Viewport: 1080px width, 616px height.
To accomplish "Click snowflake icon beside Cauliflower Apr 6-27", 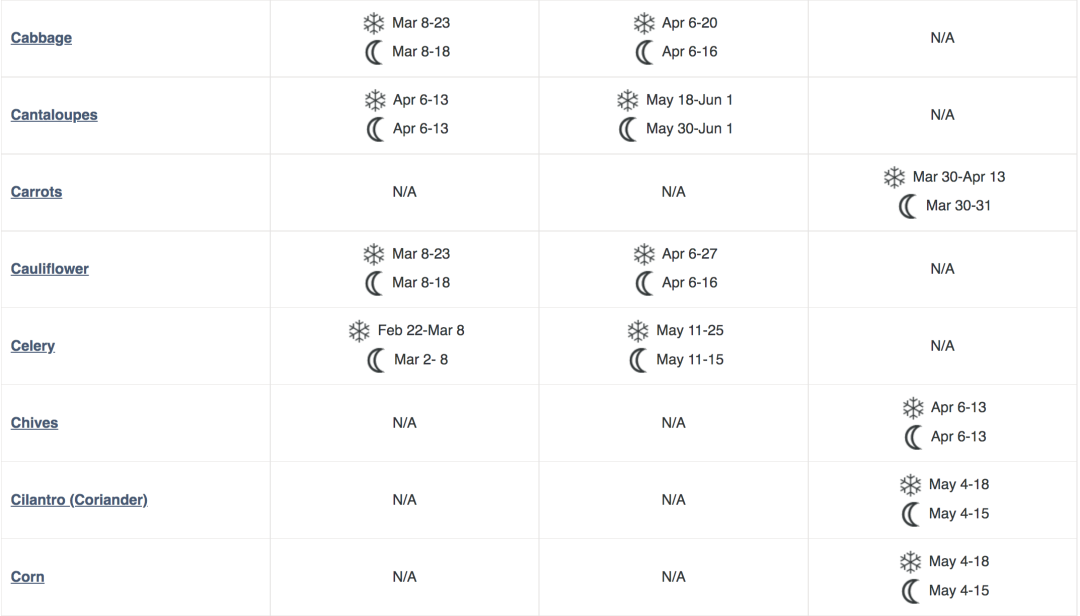I will 644,254.
